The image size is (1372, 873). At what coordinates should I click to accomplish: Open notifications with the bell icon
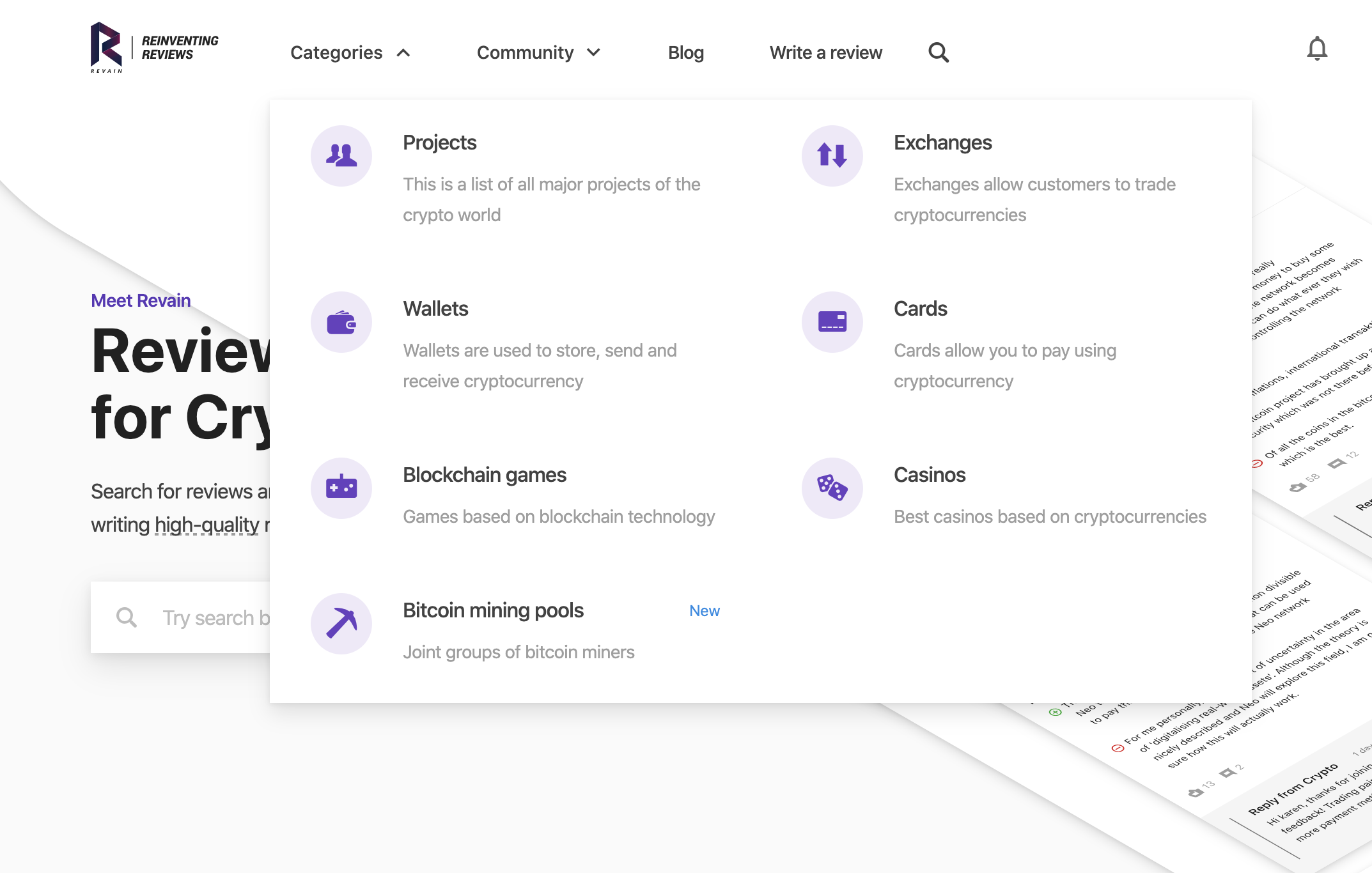(x=1316, y=49)
